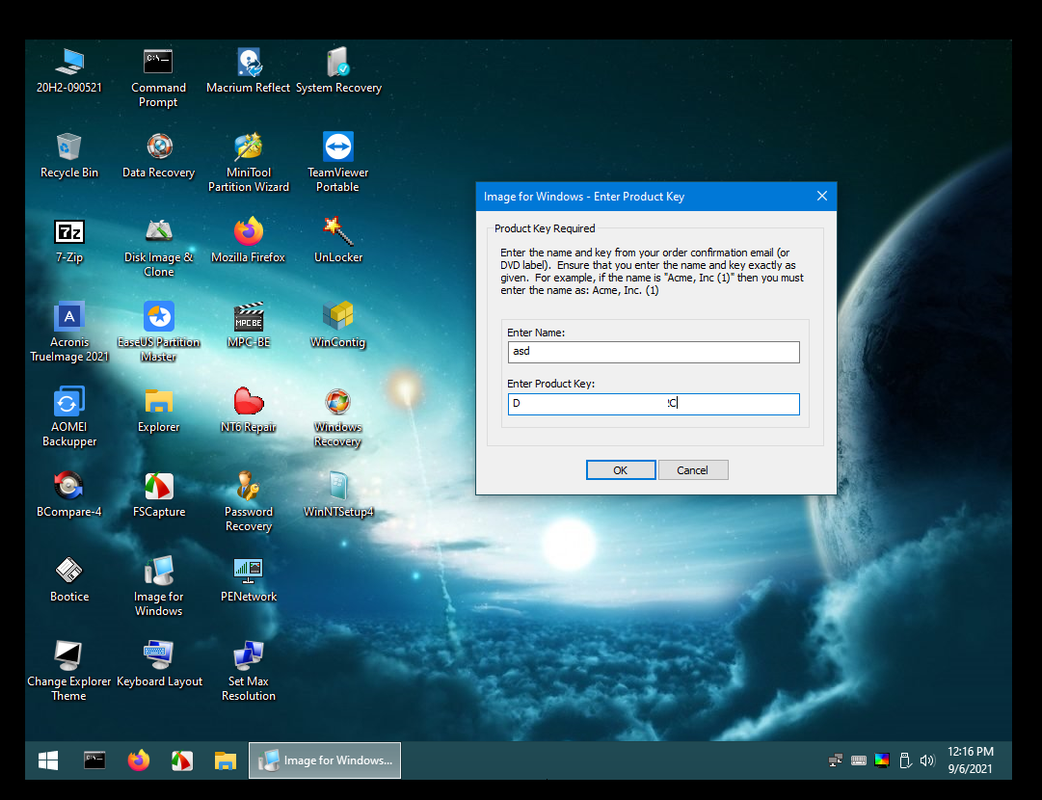Open the taskbar clock showing 12:16 PM
This screenshot has width=1042, height=800.
pyautogui.click(x=970, y=760)
